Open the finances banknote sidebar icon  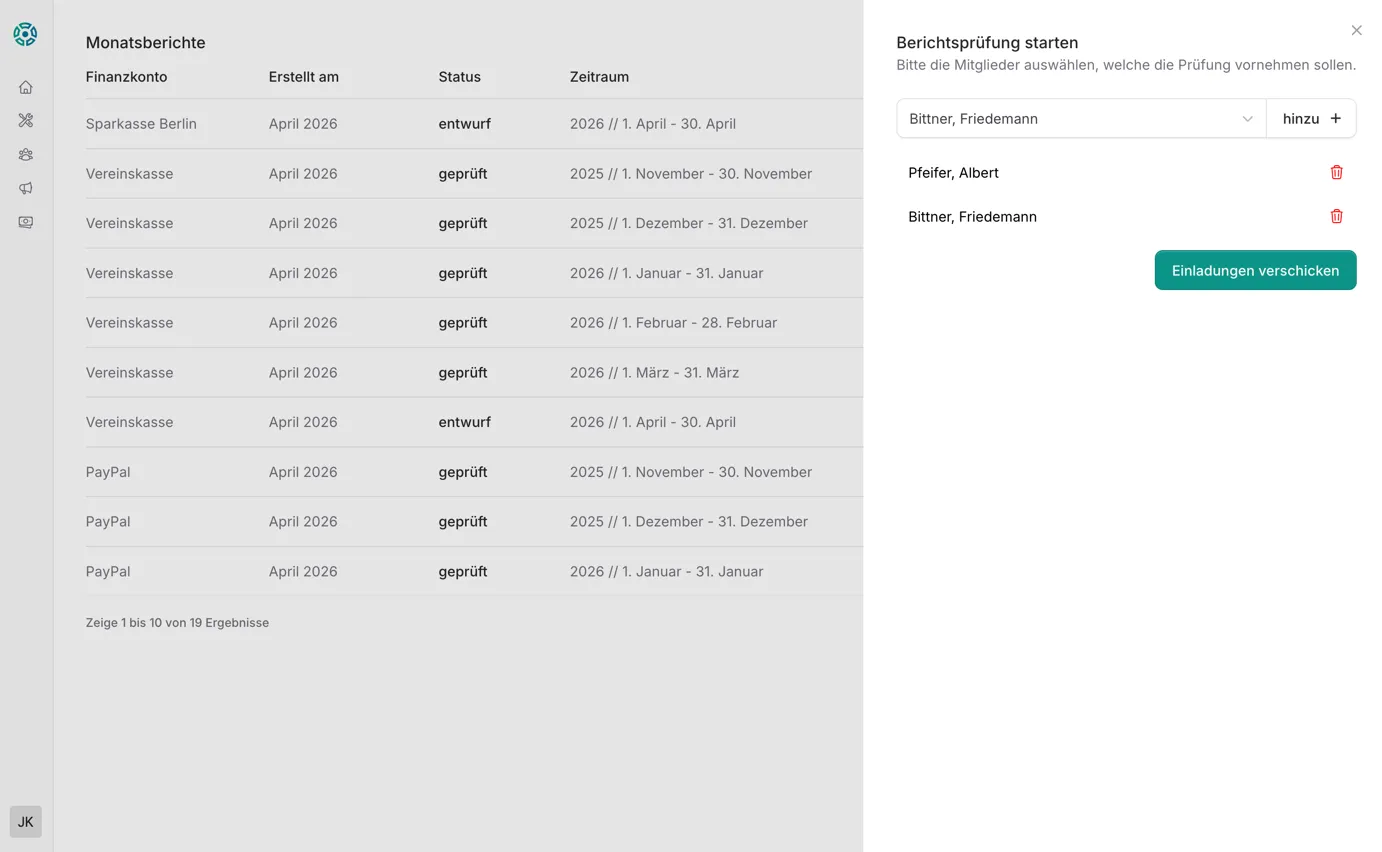coord(26,222)
